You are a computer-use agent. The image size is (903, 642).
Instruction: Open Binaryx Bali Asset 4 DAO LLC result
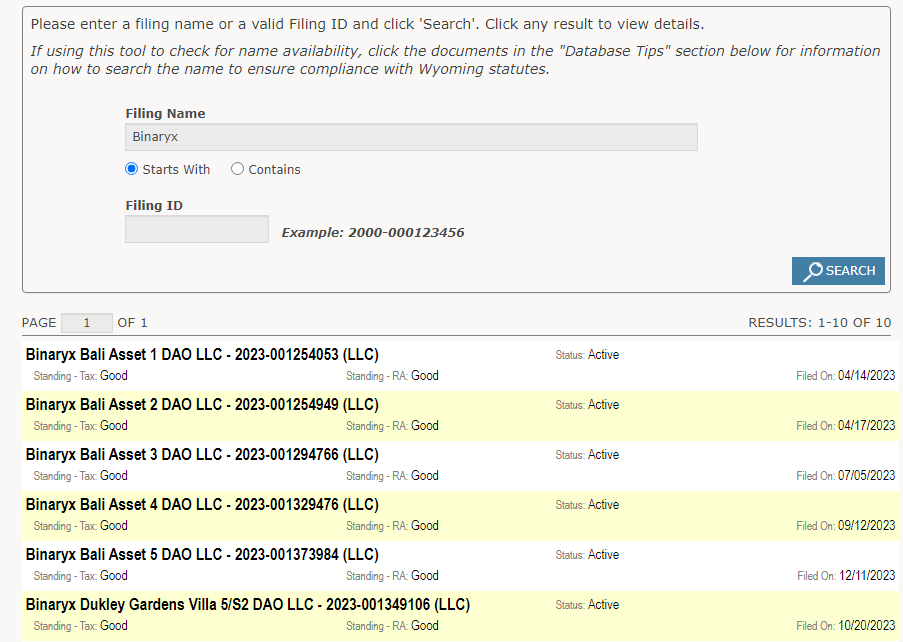click(202, 505)
